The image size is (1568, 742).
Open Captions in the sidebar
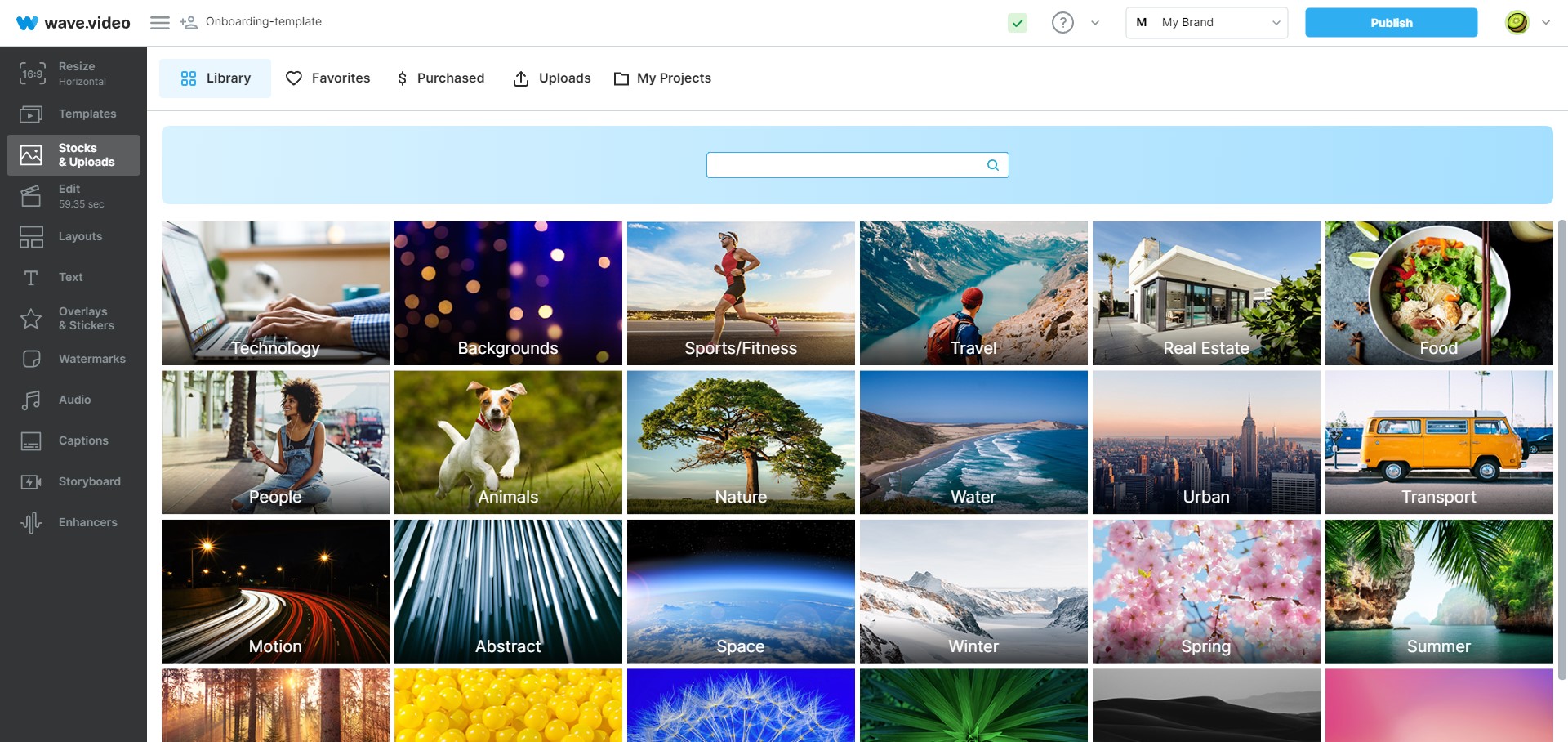[x=73, y=441]
